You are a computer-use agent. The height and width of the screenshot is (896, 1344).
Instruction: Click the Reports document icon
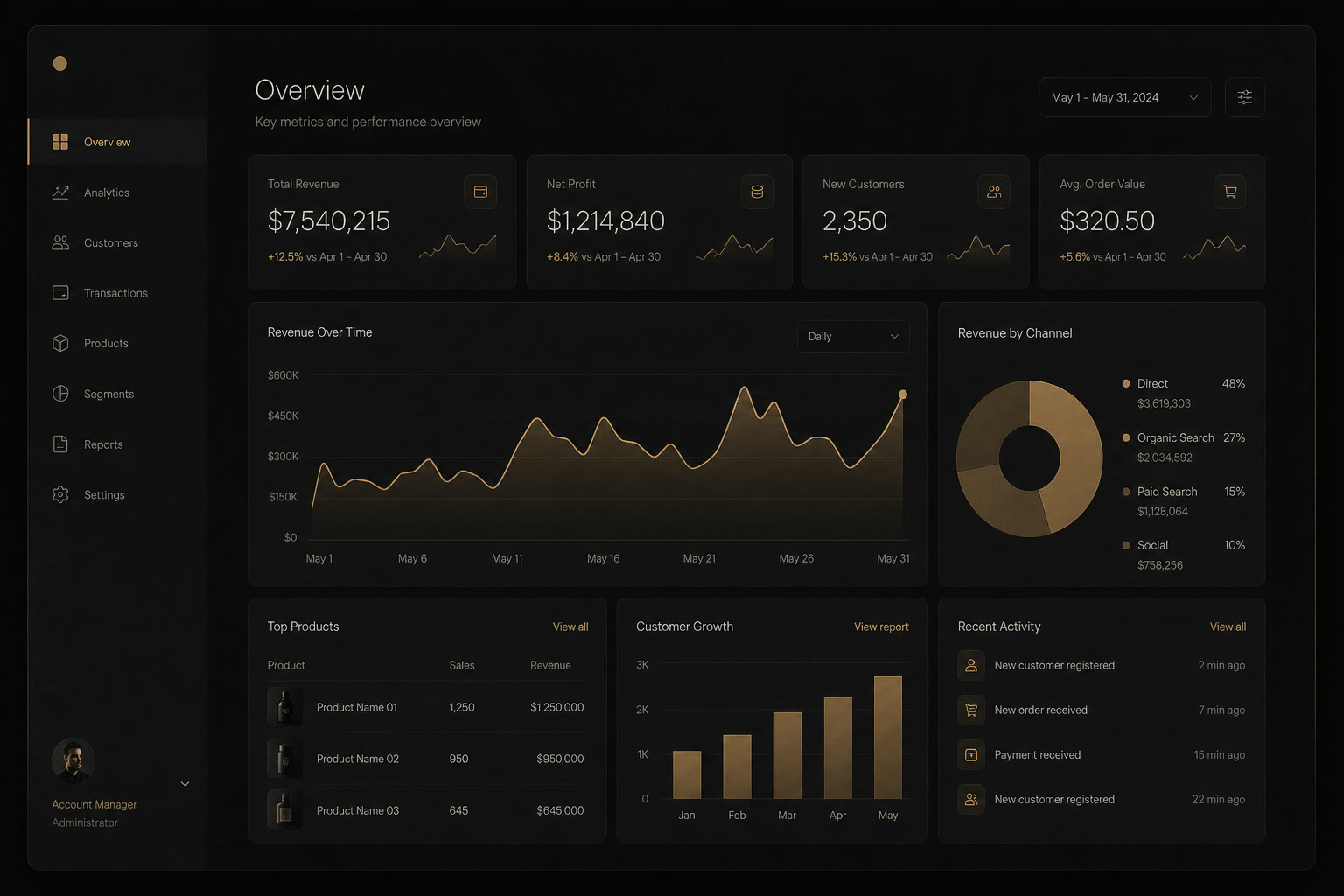coord(60,444)
